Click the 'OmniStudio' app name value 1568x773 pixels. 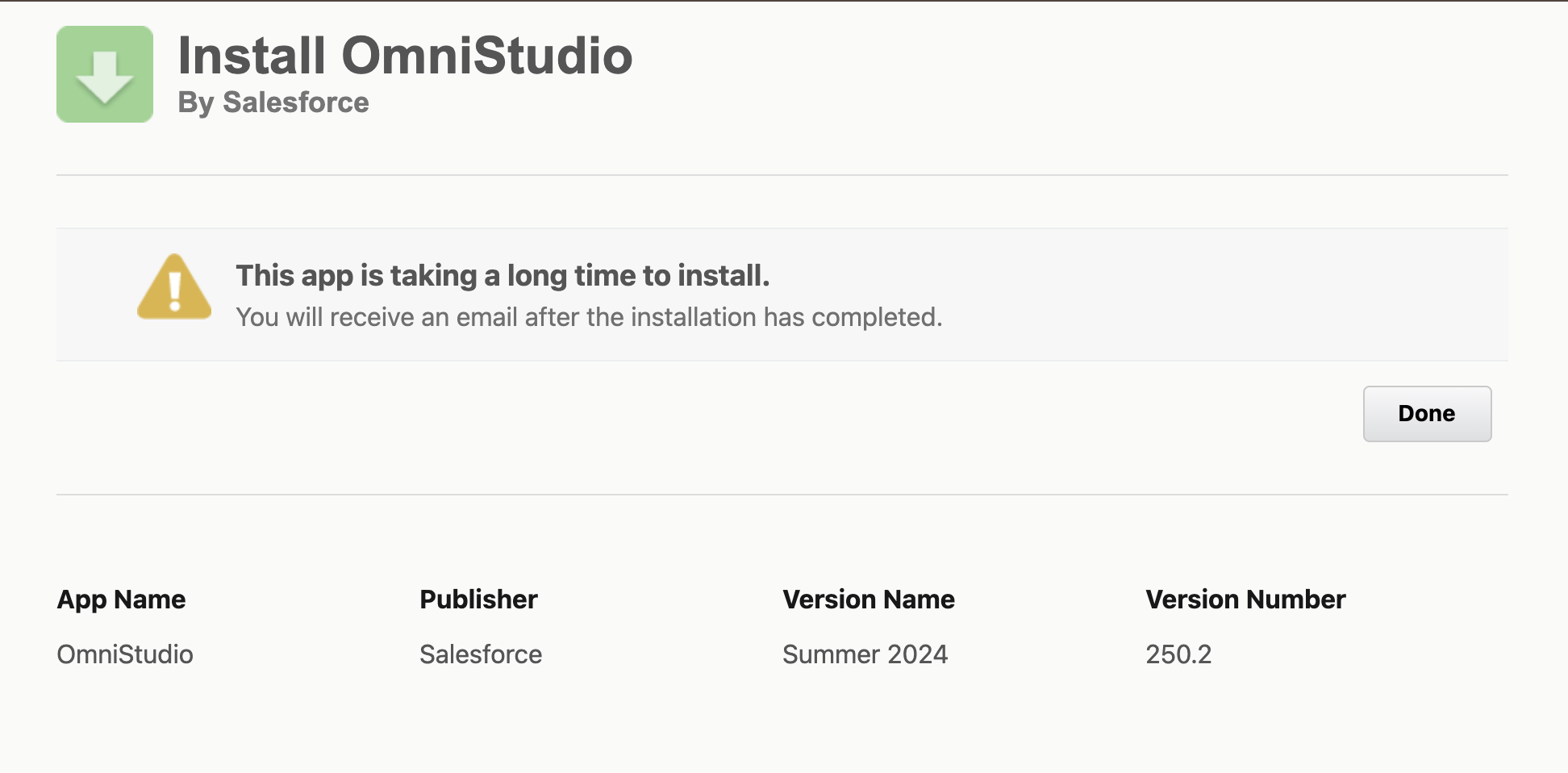point(125,654)
